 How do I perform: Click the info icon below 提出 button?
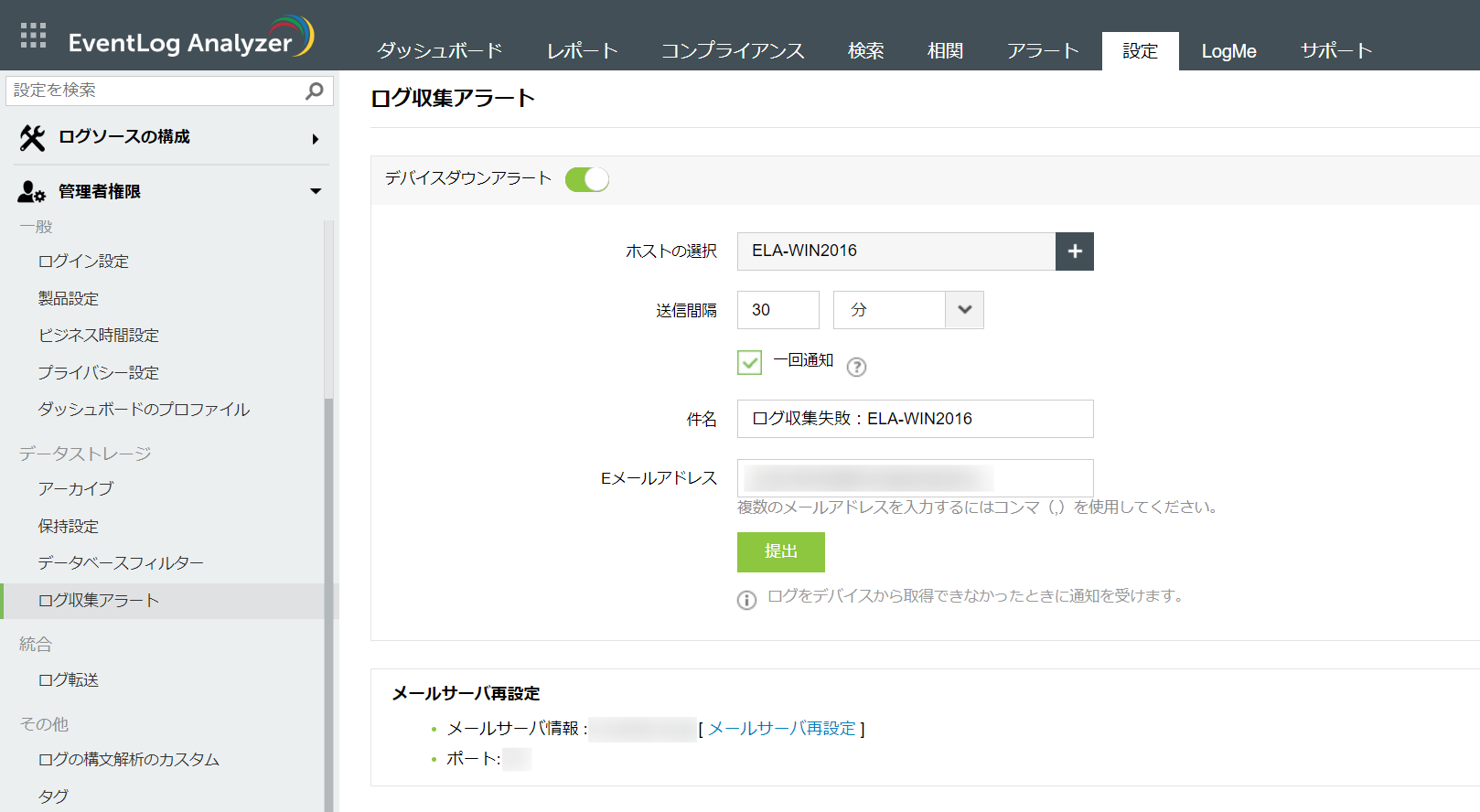746,600
